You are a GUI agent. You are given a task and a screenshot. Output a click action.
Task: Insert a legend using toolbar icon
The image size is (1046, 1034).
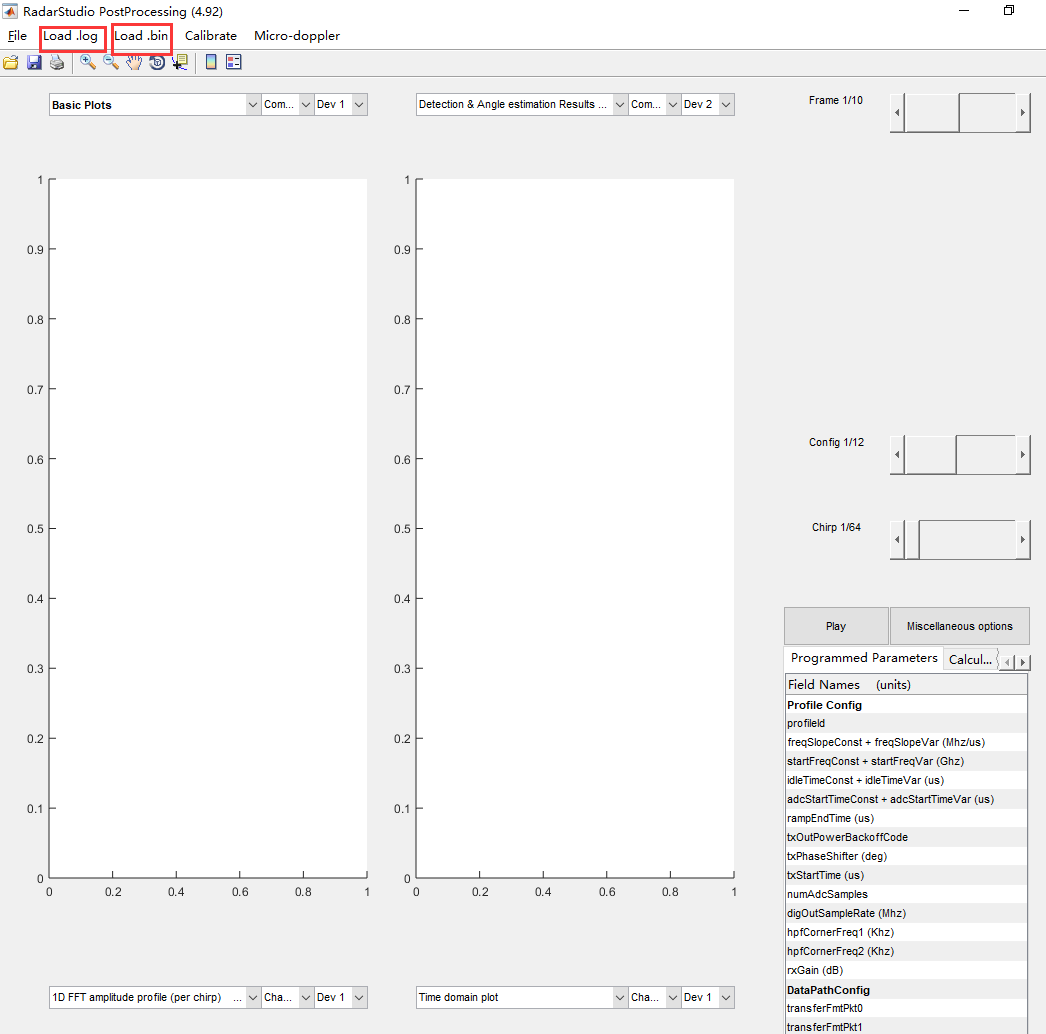[x=233, y=63]
